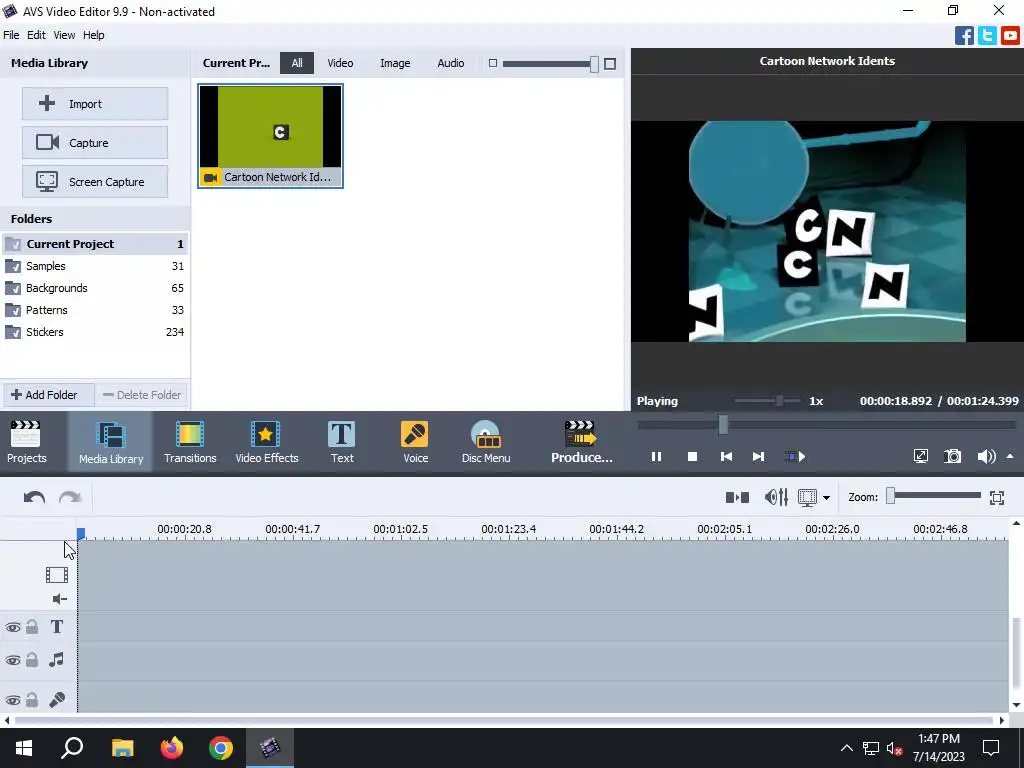Jump to next frame
The height and width of the screenshot is (768, 1024).
click(758, 456)
